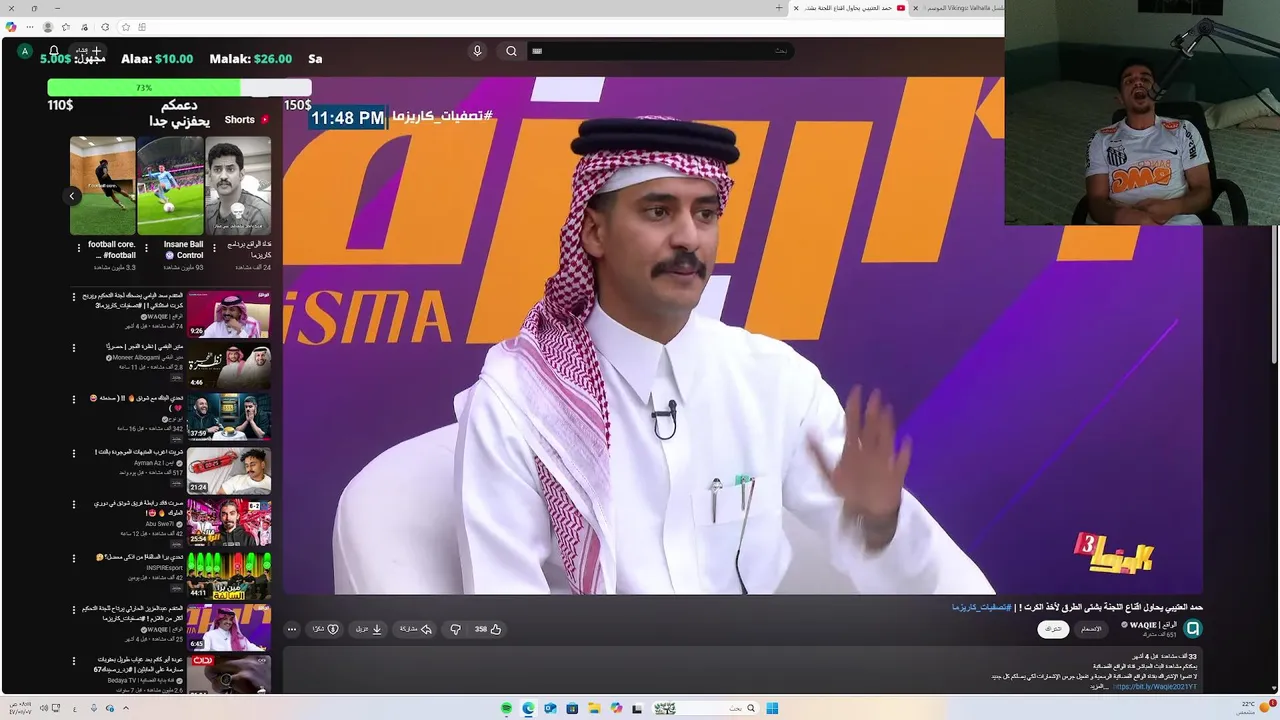The image size is (1280, 720).
Task: Share the current video
Action: click(415, 629)
